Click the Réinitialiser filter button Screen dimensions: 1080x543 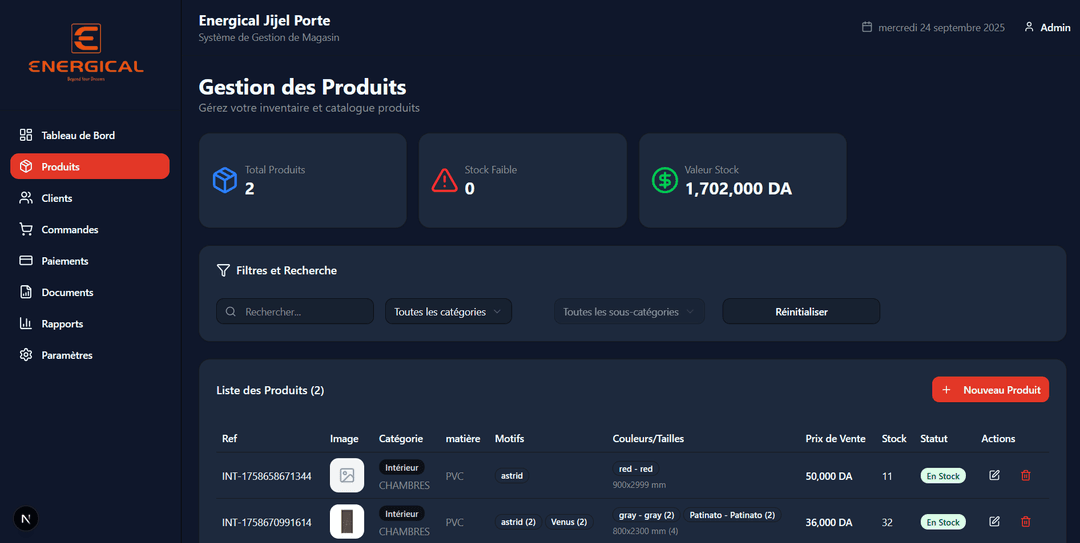point(801,312)
